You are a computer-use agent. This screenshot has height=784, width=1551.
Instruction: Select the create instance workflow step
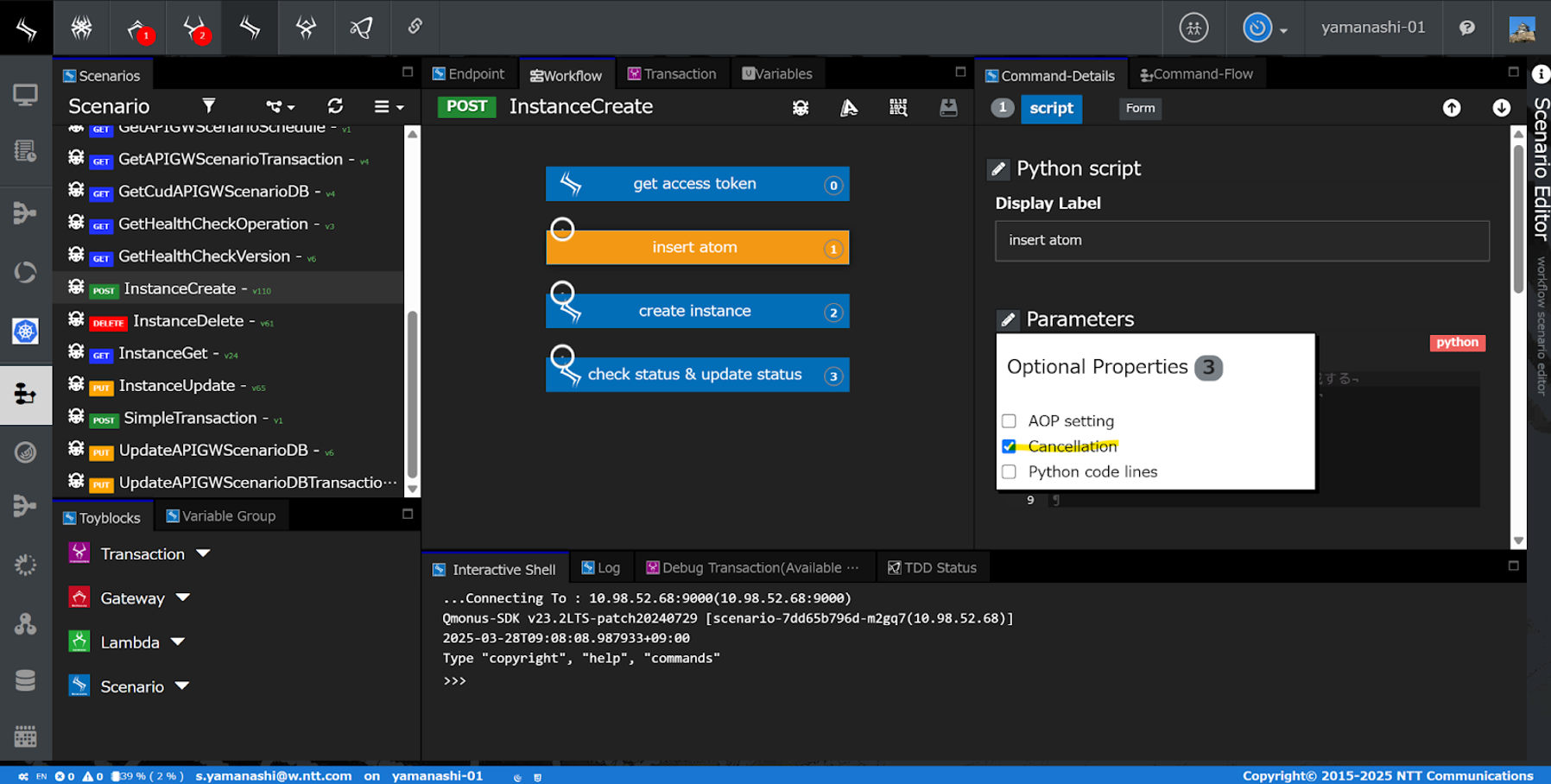696,311
